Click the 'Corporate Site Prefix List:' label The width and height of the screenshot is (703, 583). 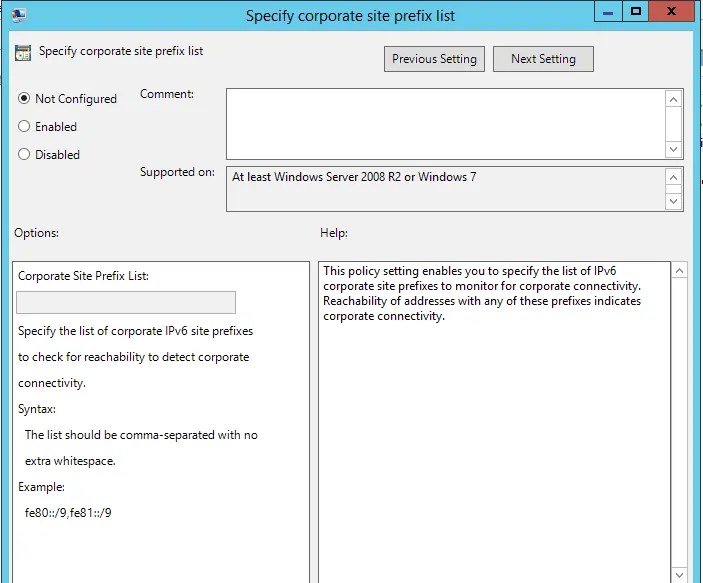pyautogui.click(x=83, y=276)
